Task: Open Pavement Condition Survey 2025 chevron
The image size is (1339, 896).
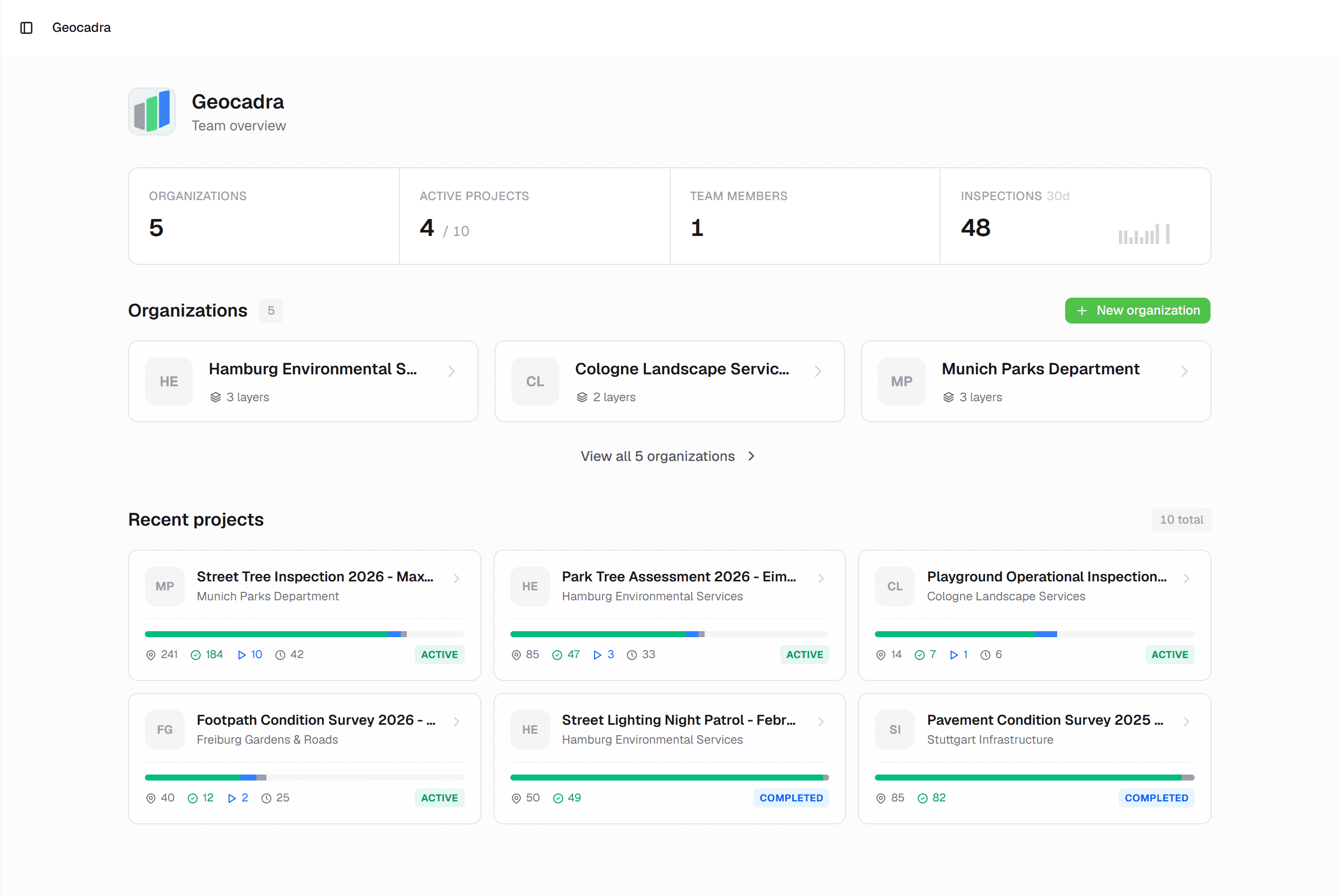Action: (1187, 722)
